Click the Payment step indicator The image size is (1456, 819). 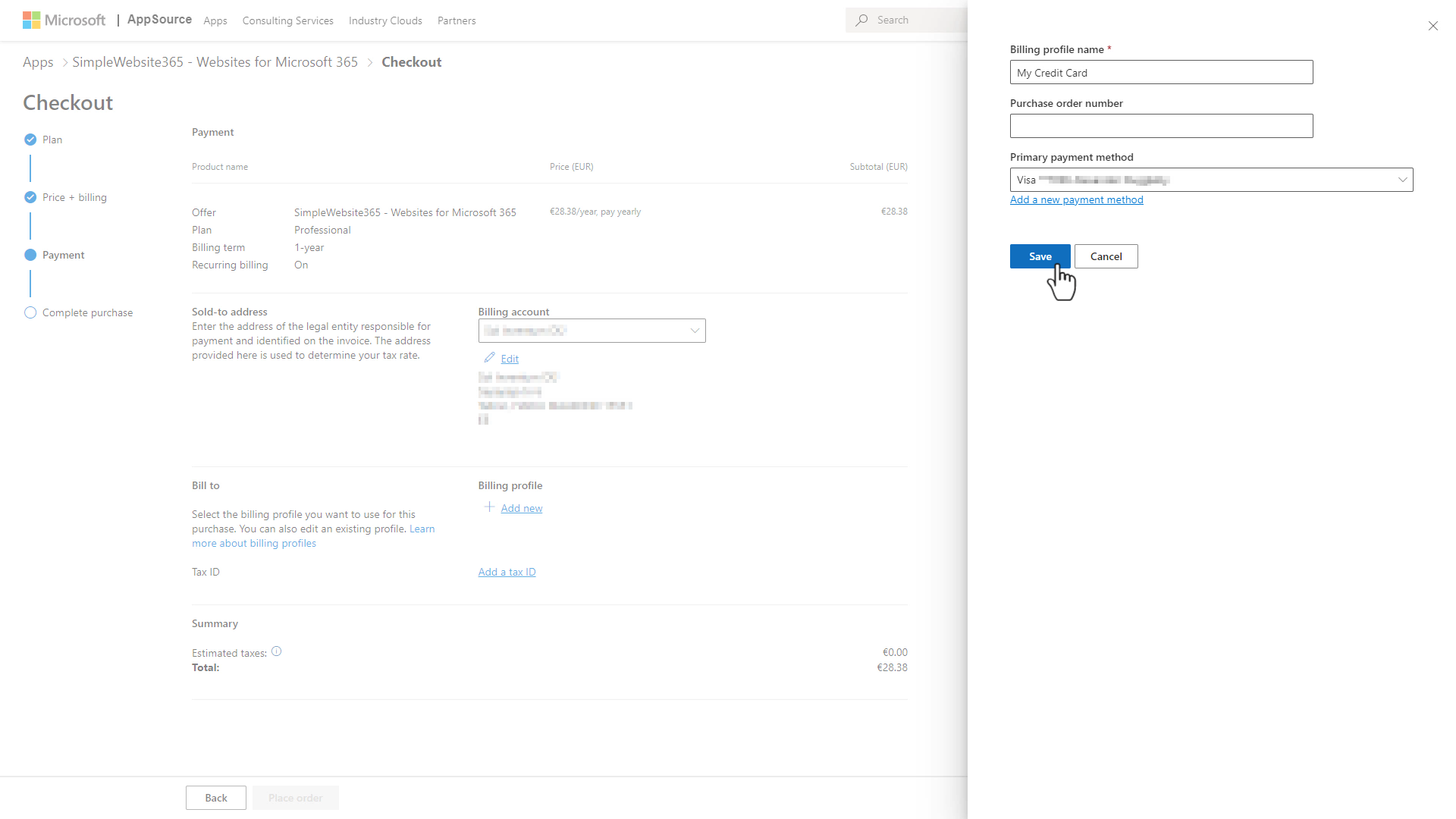pos(30,255)
